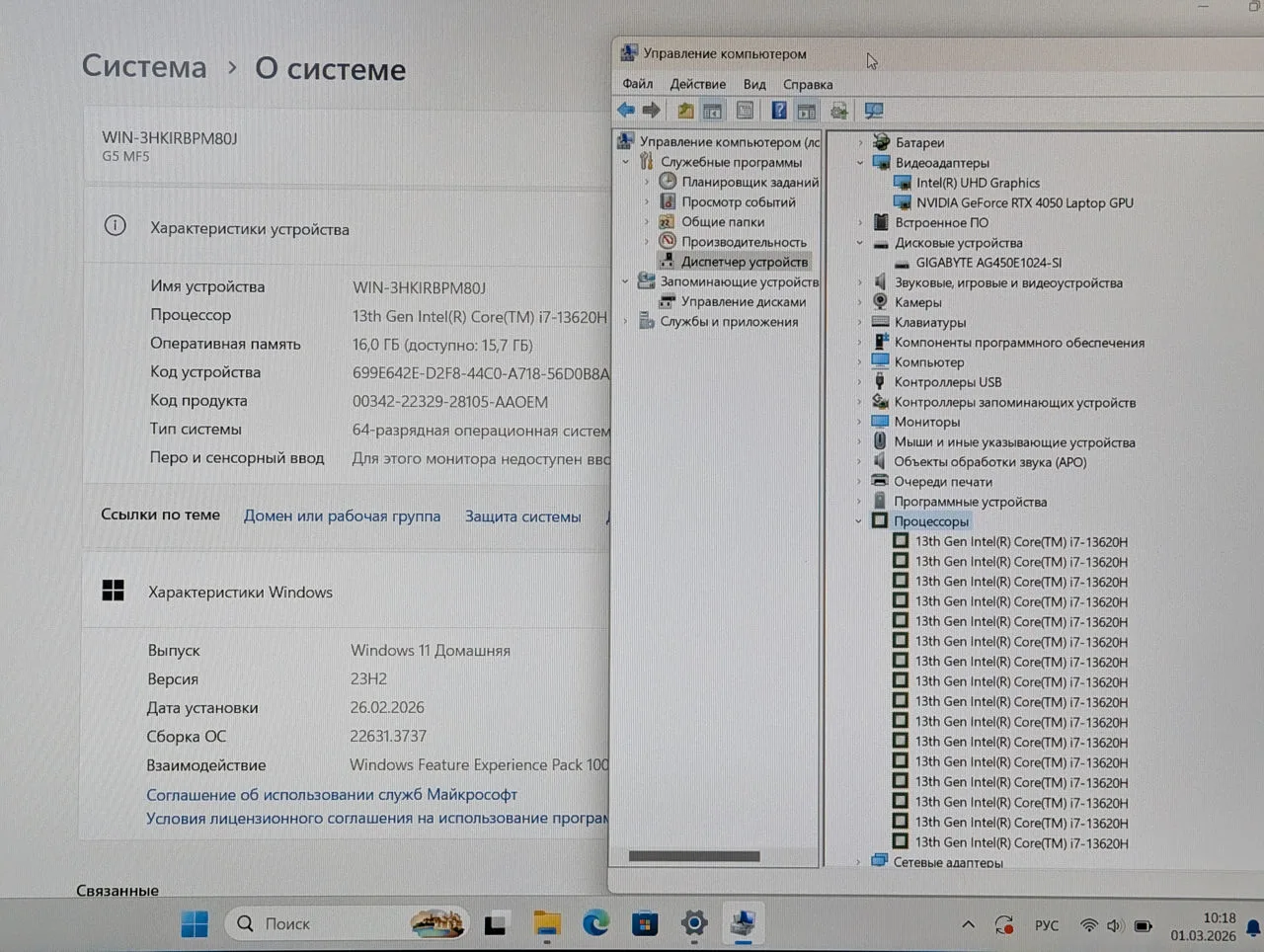Open Домен или рабочая группа link
The width and height of the screenshot is (1264, 952).
[x=342, y=516]
